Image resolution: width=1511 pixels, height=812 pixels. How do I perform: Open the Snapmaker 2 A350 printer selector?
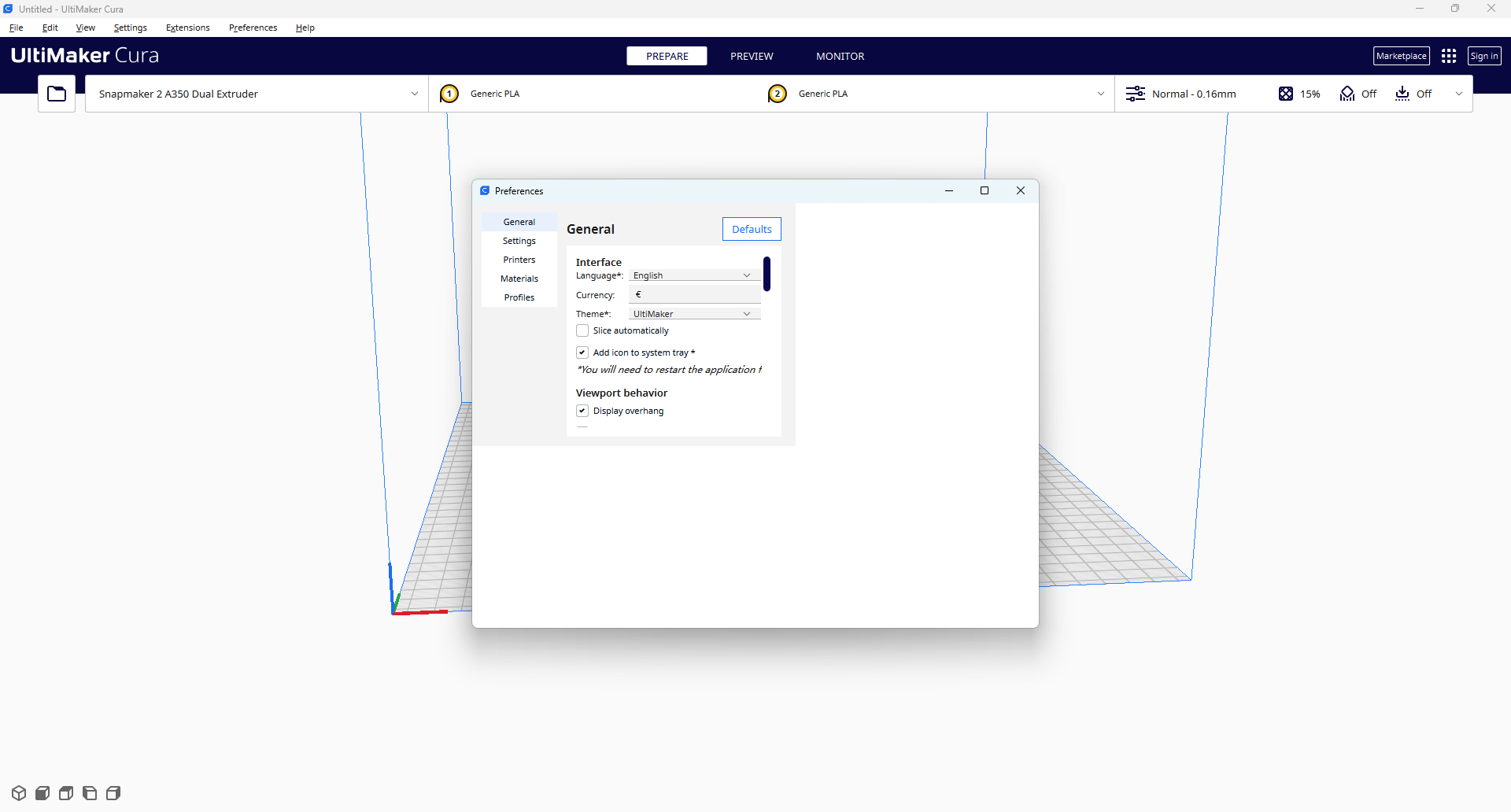point(257,94)
